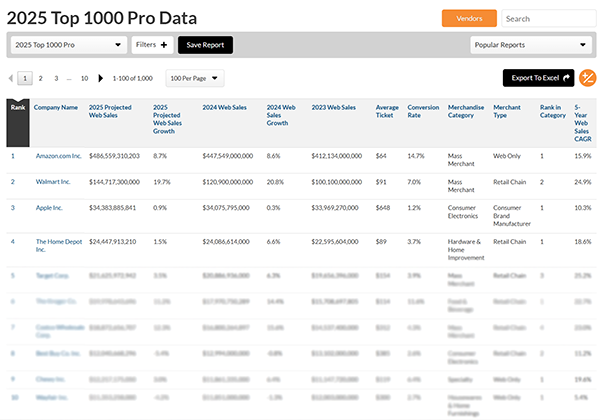This screenshot has width=600, height=420.
Task: Sort by Company Name column
Action: click(x=55, y=107)
